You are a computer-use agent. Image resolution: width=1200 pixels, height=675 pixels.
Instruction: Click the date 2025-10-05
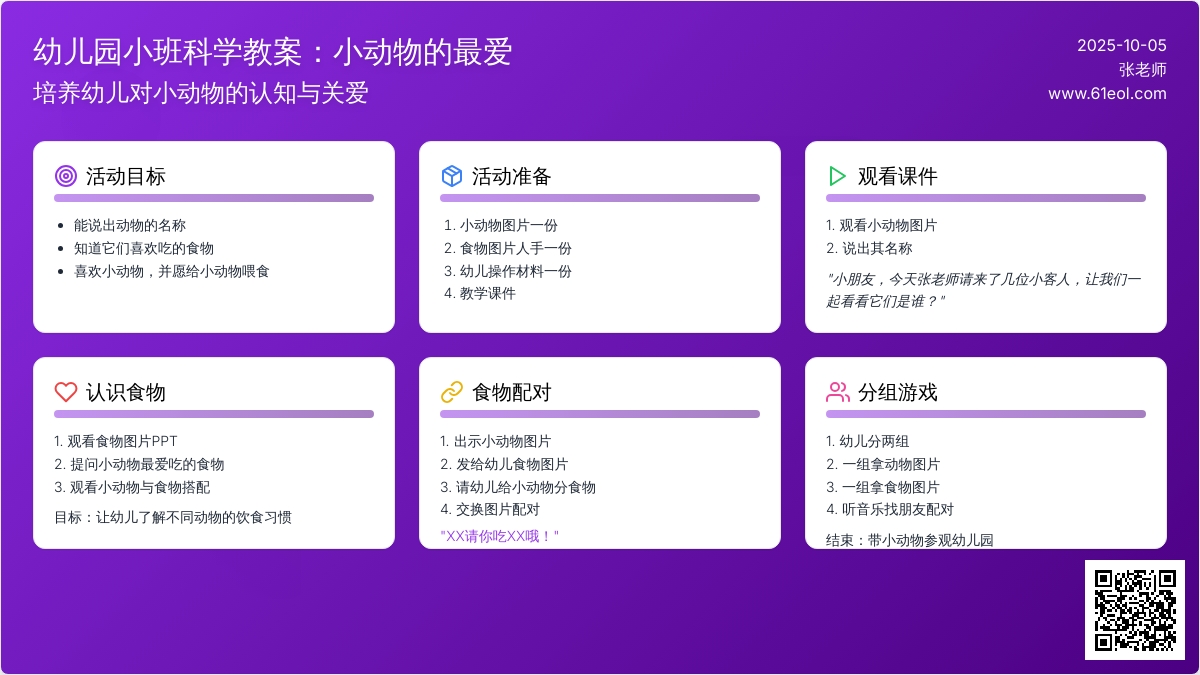(x=1121, y=45)
